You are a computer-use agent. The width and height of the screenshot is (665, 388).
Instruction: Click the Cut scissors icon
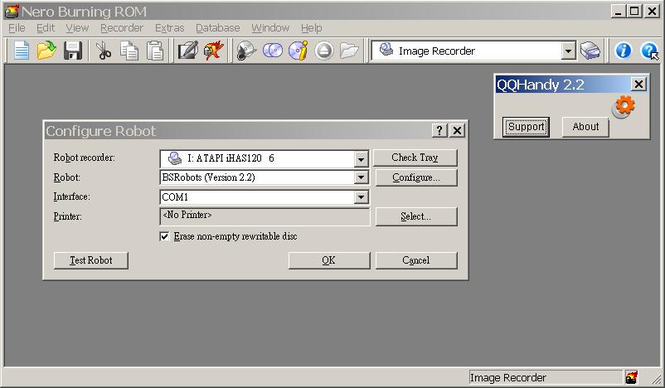point(103,51)
